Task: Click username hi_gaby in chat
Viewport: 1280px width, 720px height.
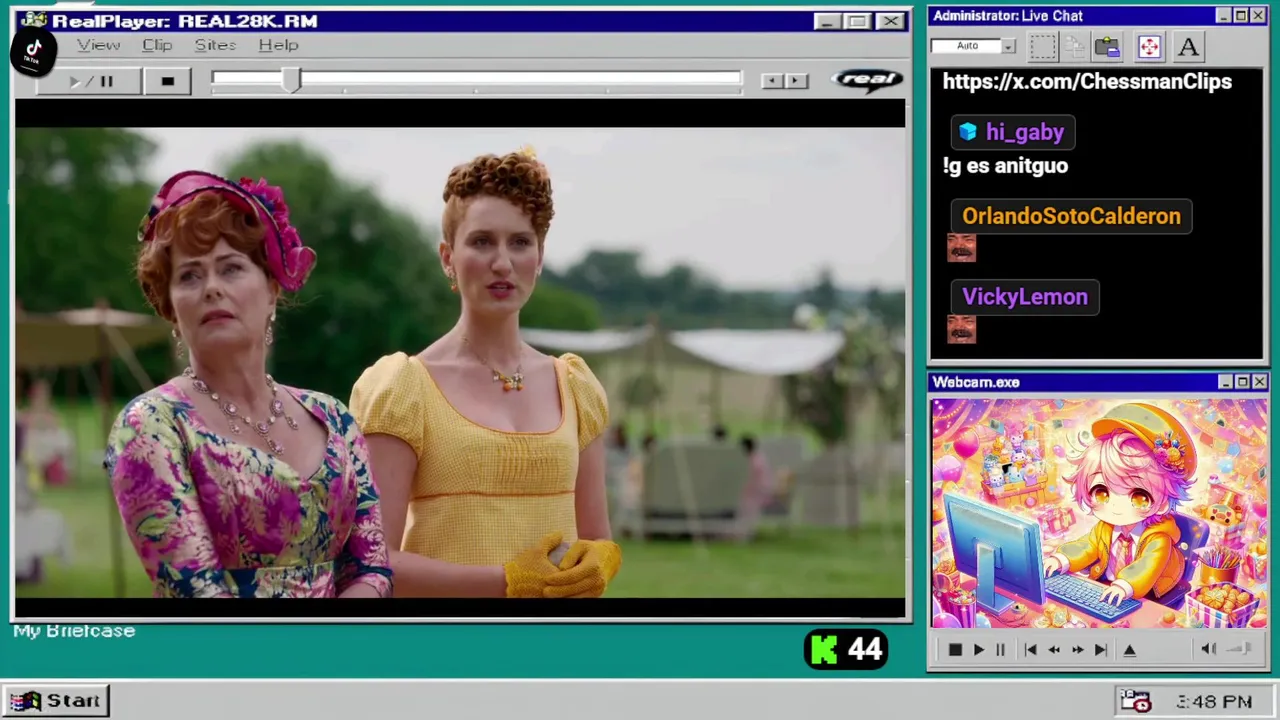Action: [x=1024, y=132]
